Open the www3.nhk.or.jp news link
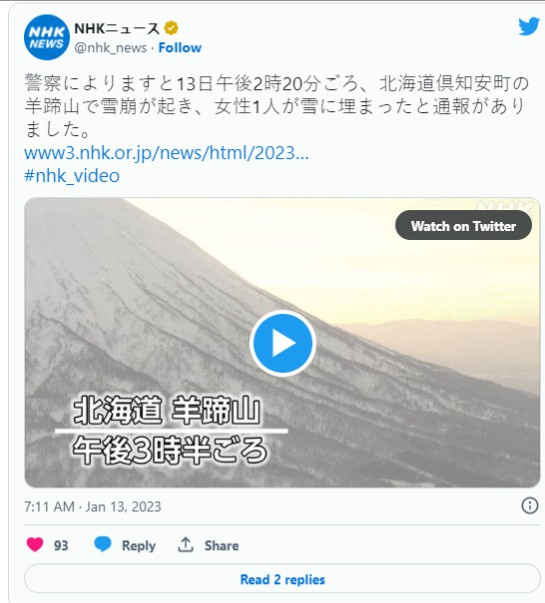The image size is (545, 603). click(x=167, y=153)
